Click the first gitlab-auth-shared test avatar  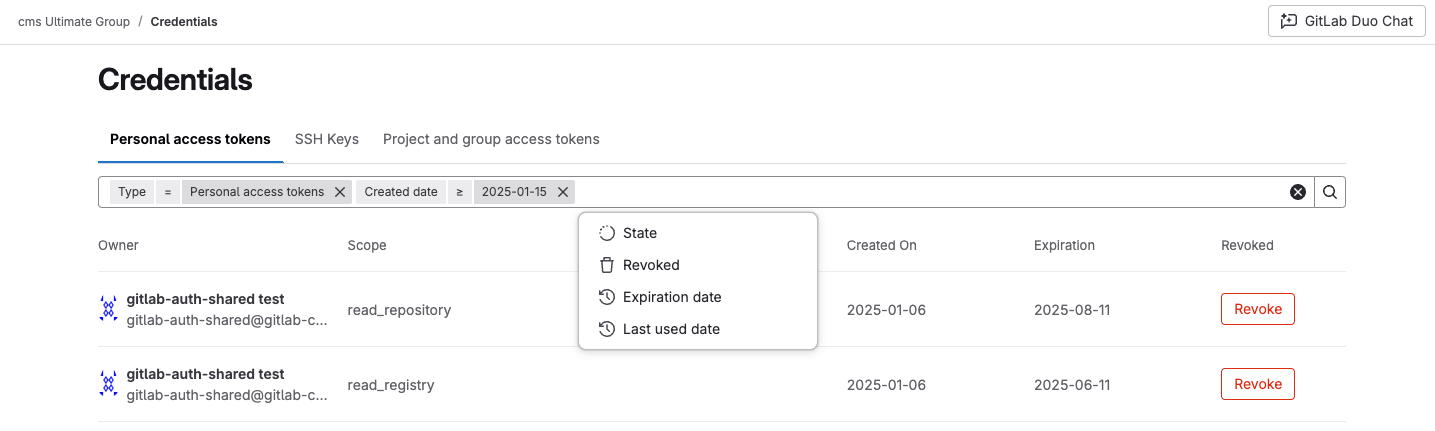109,309
